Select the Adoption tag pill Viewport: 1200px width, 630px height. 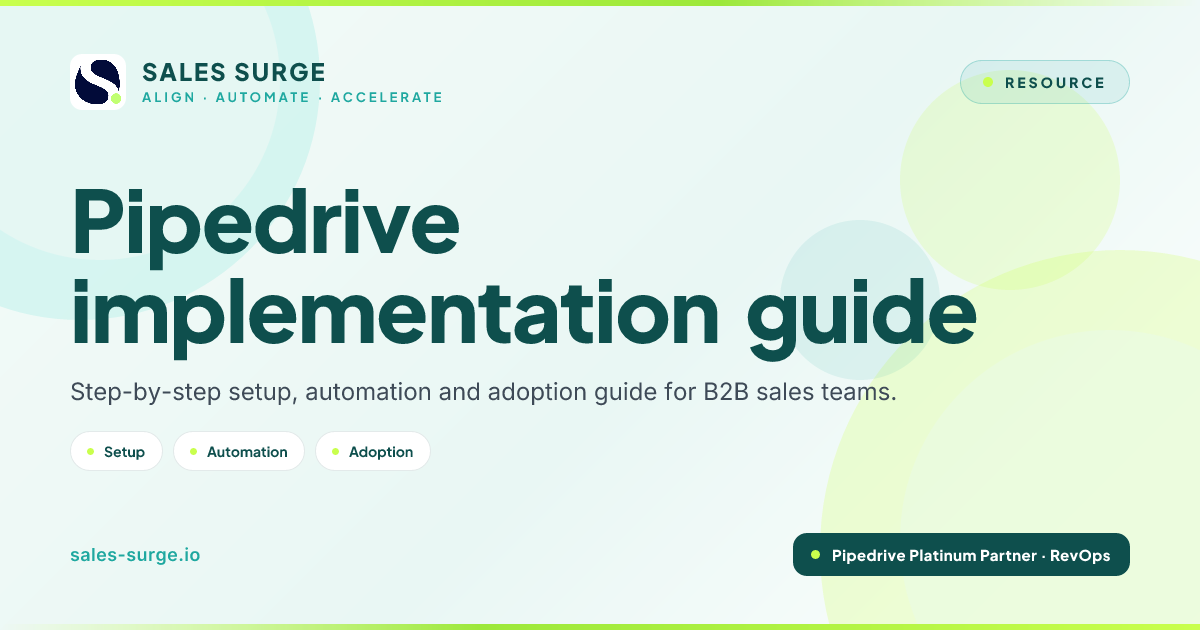point(373,451)
